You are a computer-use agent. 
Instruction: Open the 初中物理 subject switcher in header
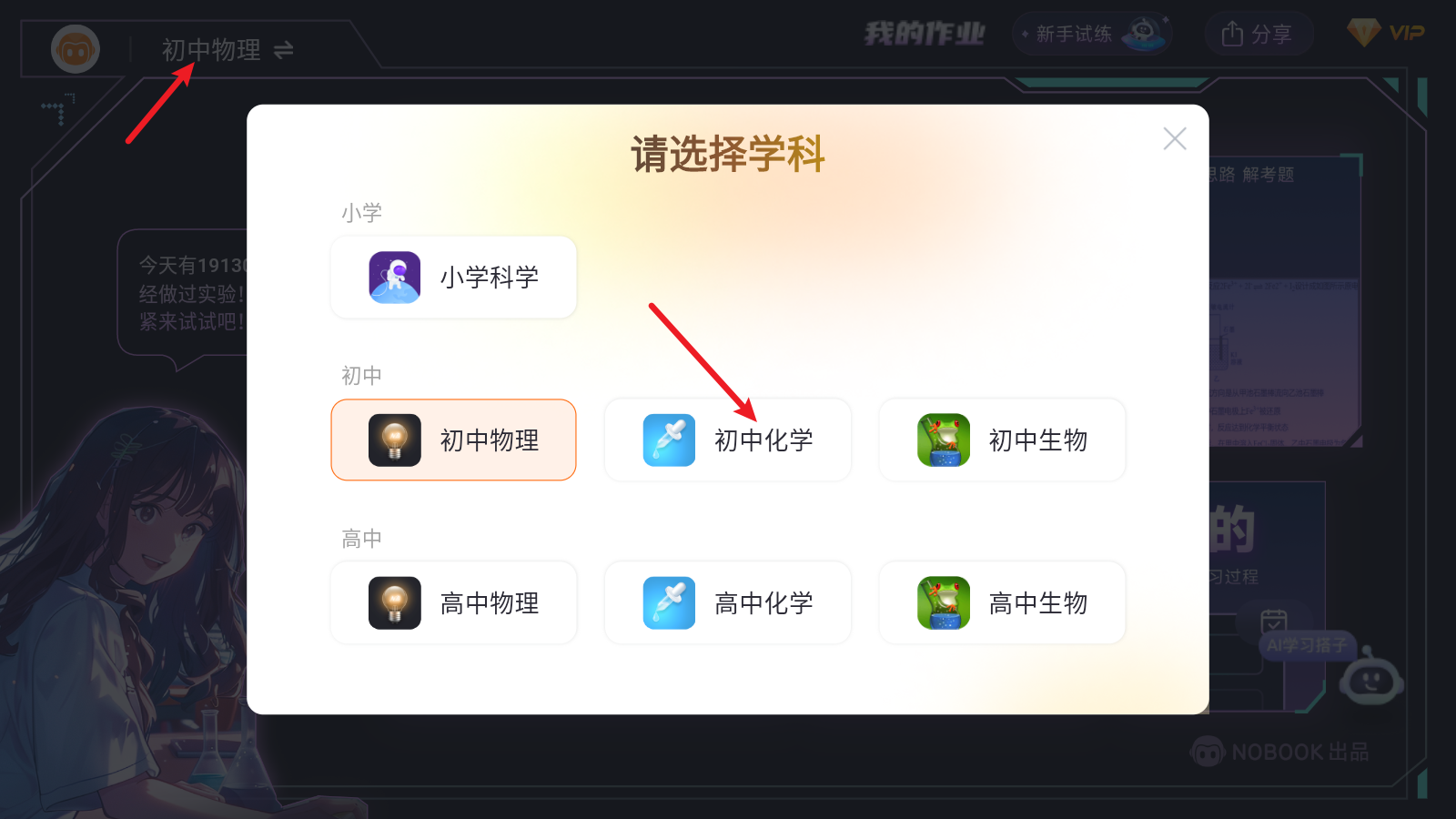click(x=227, y=50)
